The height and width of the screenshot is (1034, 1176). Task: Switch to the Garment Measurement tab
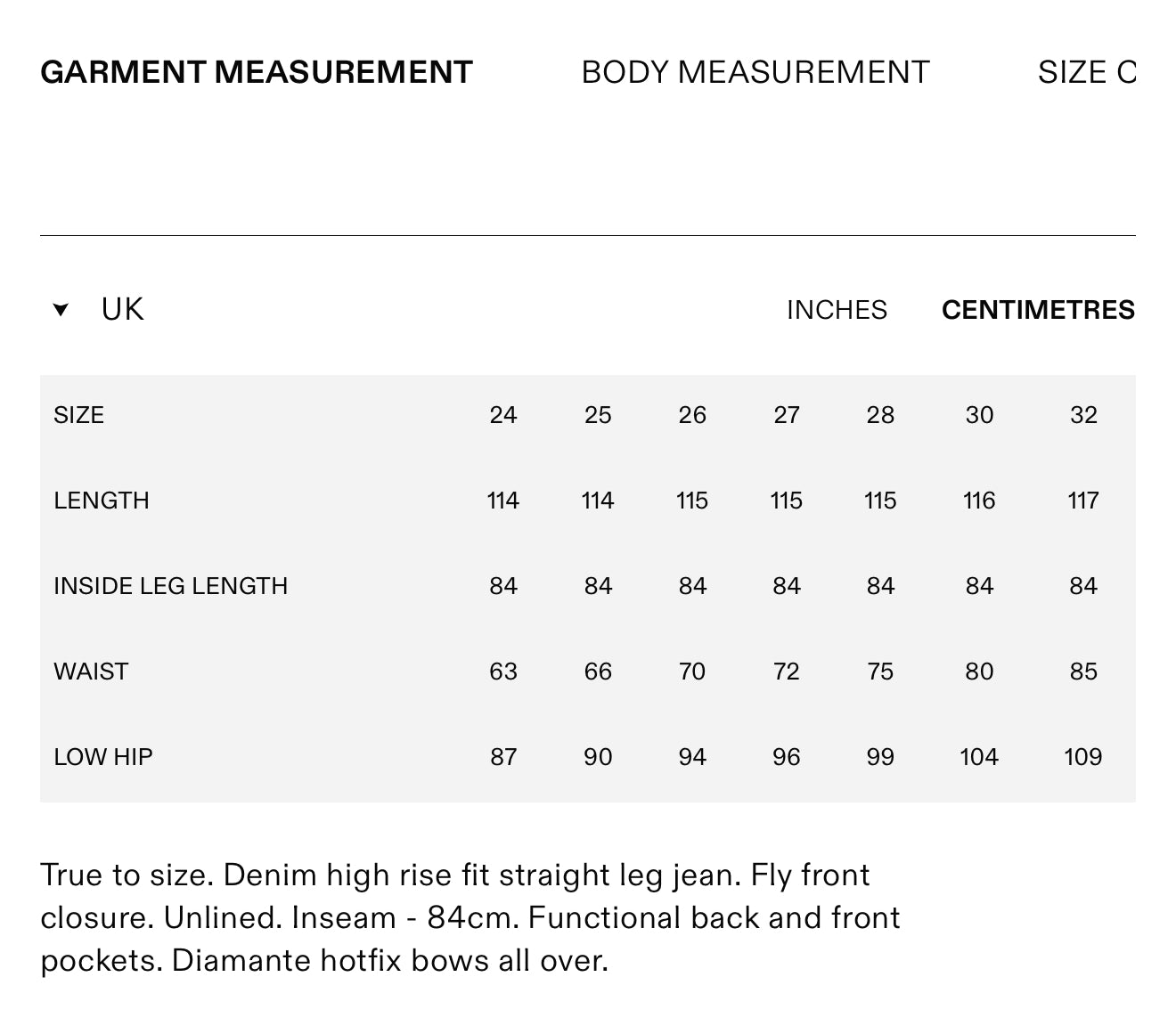point(257,72)
